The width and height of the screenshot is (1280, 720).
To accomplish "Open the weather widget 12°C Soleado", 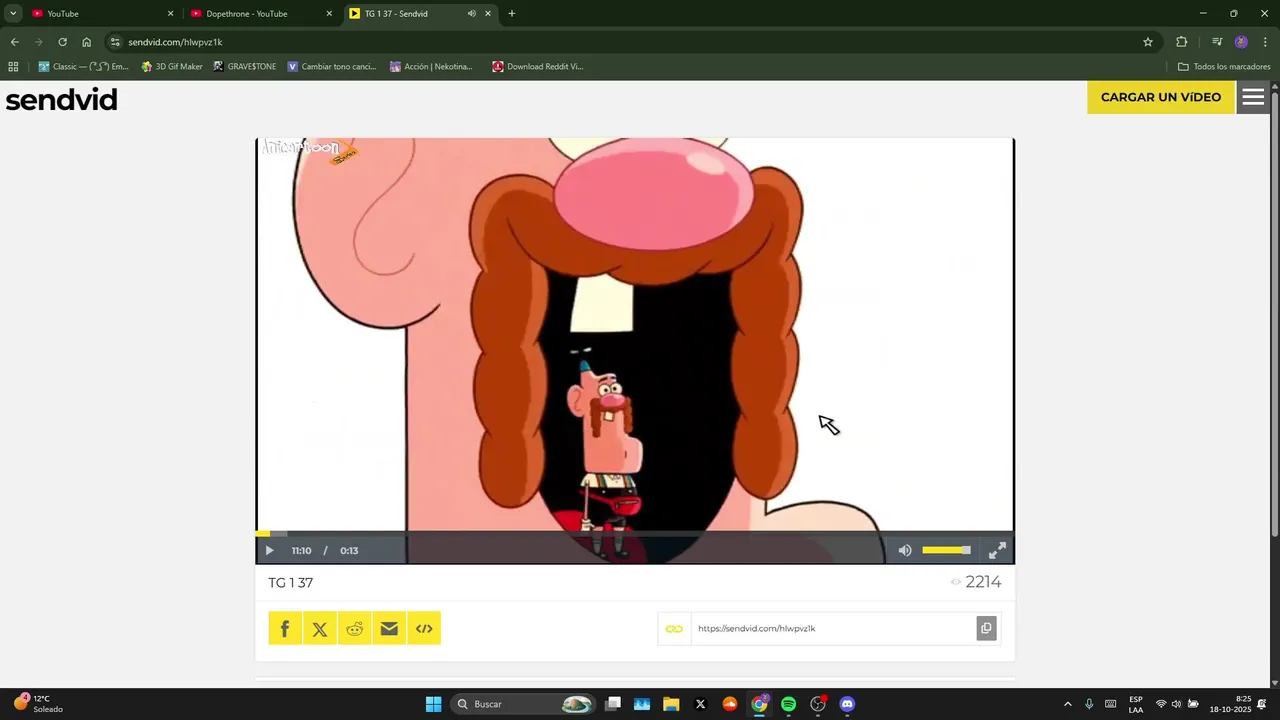I will (x=40, y=704).
